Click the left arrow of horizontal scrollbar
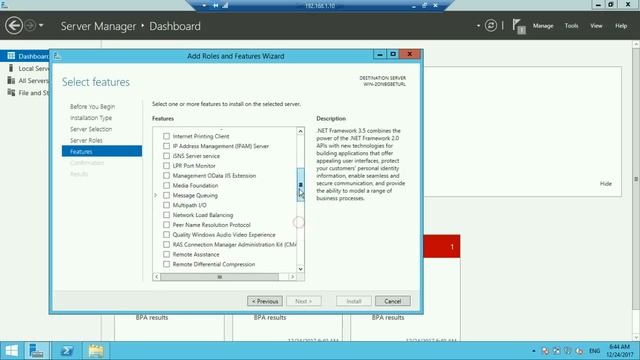The height and width of the screenshot is (360, 640). (x=157, y=277)
